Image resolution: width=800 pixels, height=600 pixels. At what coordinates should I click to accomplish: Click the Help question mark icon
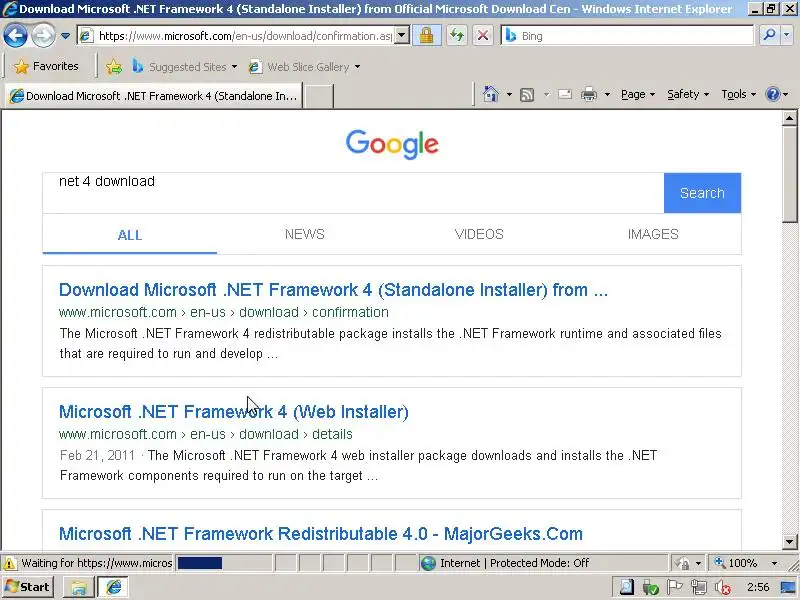[773, 94]
